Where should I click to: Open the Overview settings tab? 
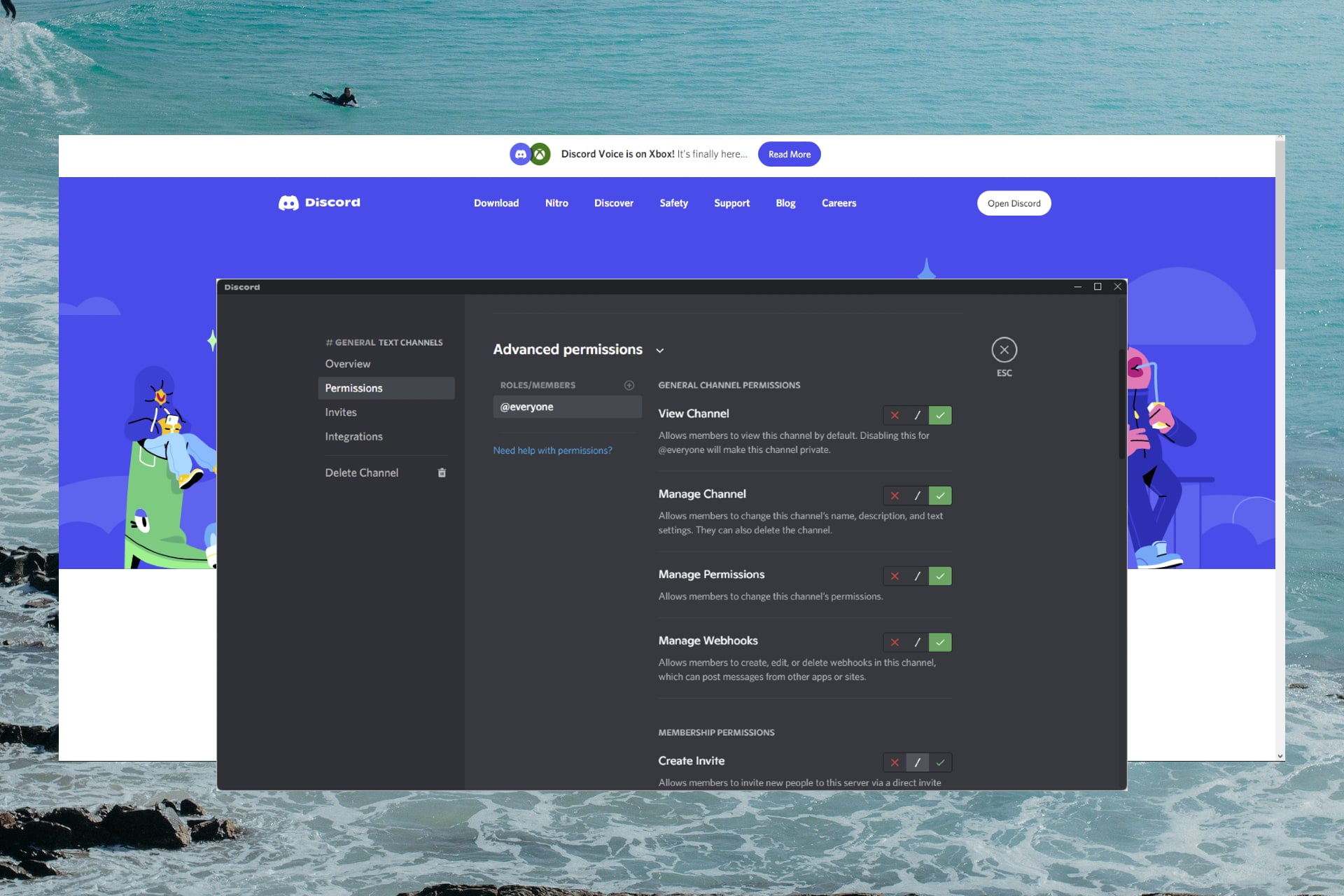(x=348, y=364)
